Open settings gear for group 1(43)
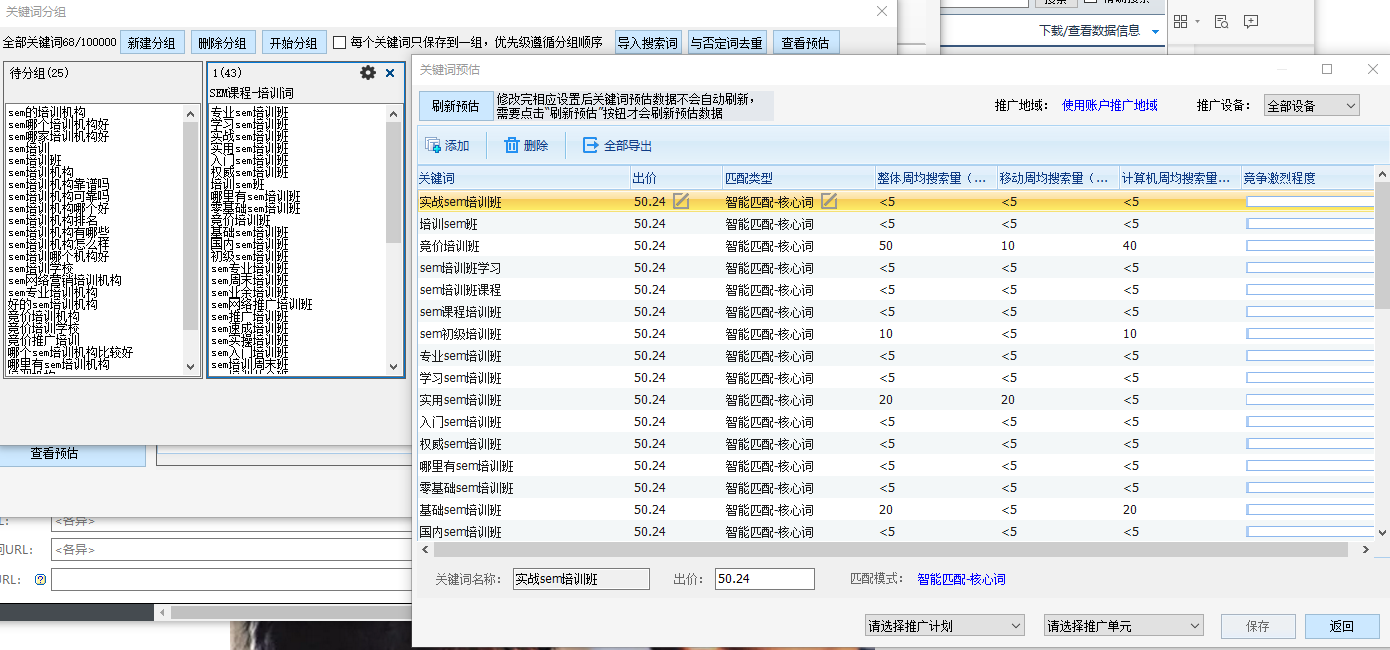 368,73
